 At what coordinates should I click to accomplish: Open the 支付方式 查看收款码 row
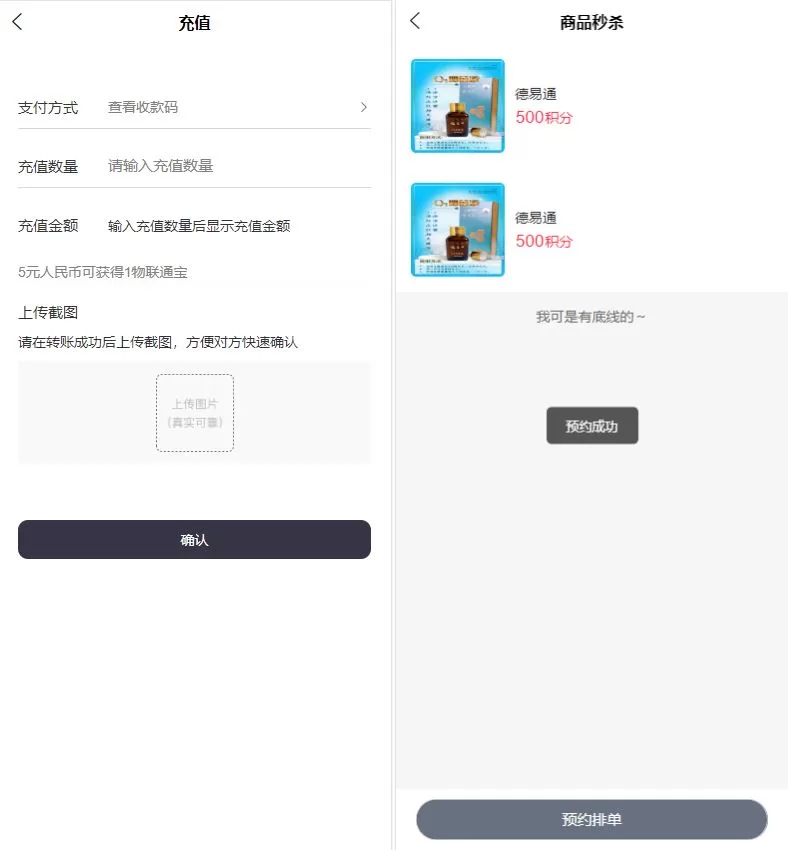[194, 107]
